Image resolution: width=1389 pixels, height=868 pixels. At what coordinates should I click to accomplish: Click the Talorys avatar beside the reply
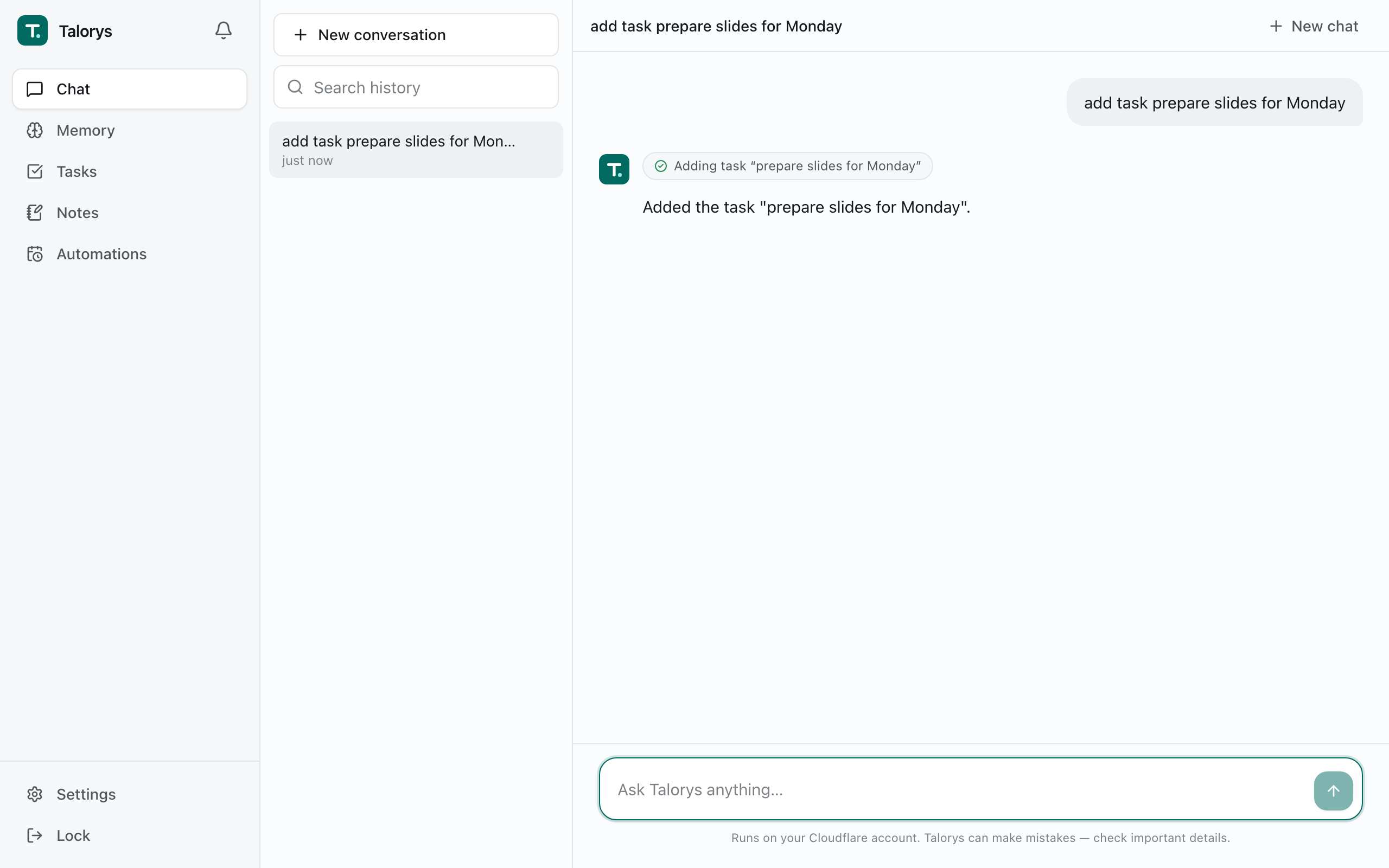coord(614,169)
